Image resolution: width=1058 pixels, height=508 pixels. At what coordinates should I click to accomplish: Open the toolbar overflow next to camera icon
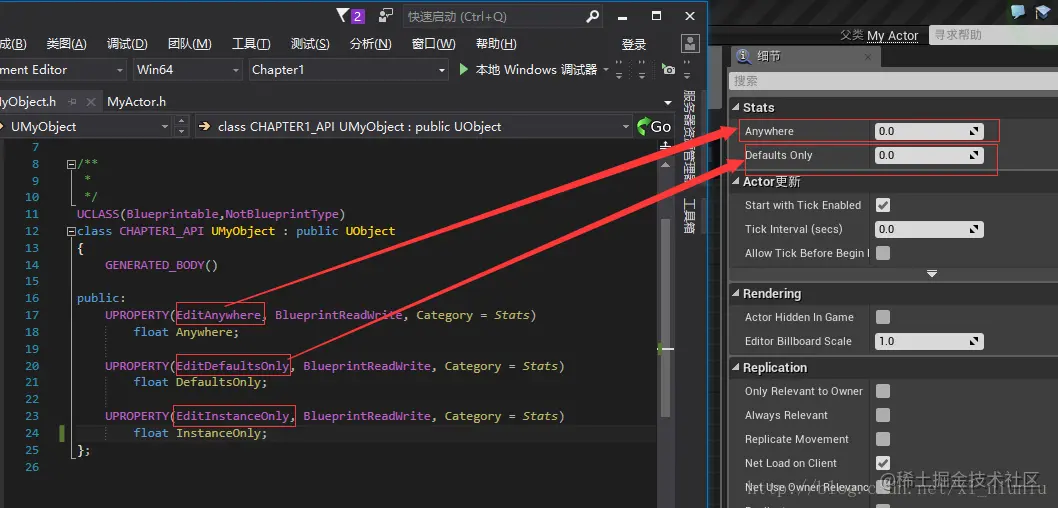tap(688, 69)
